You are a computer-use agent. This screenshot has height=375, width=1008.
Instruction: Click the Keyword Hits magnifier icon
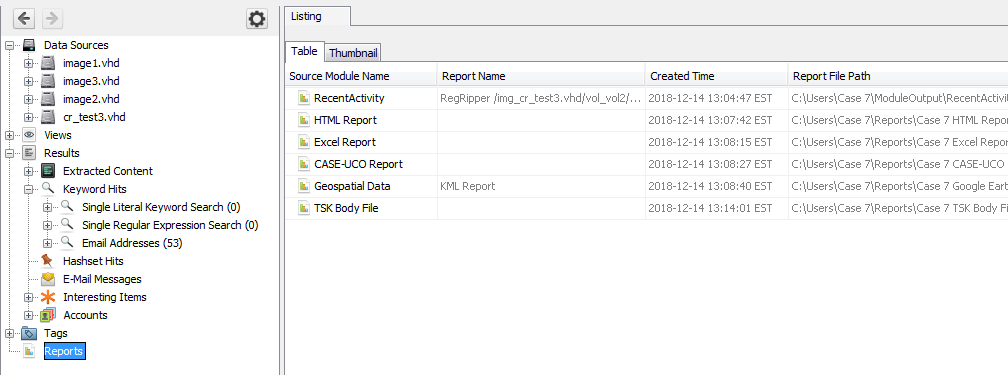click(48, 188)
